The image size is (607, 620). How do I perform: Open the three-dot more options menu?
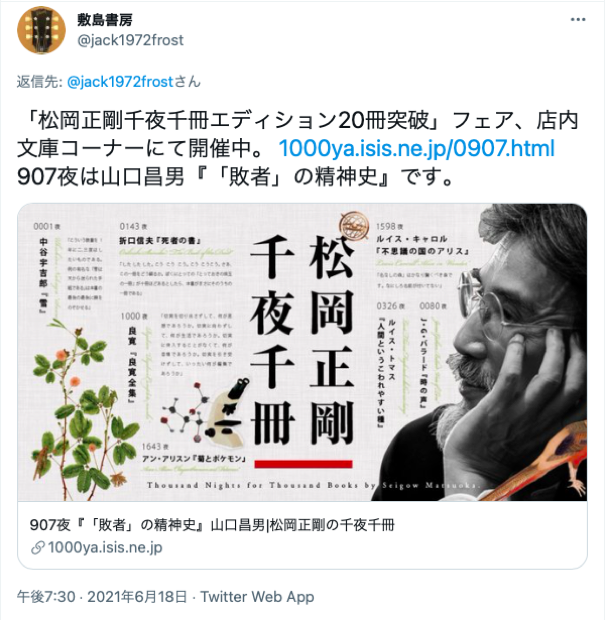pyautogui.click(x=577, y=19)
